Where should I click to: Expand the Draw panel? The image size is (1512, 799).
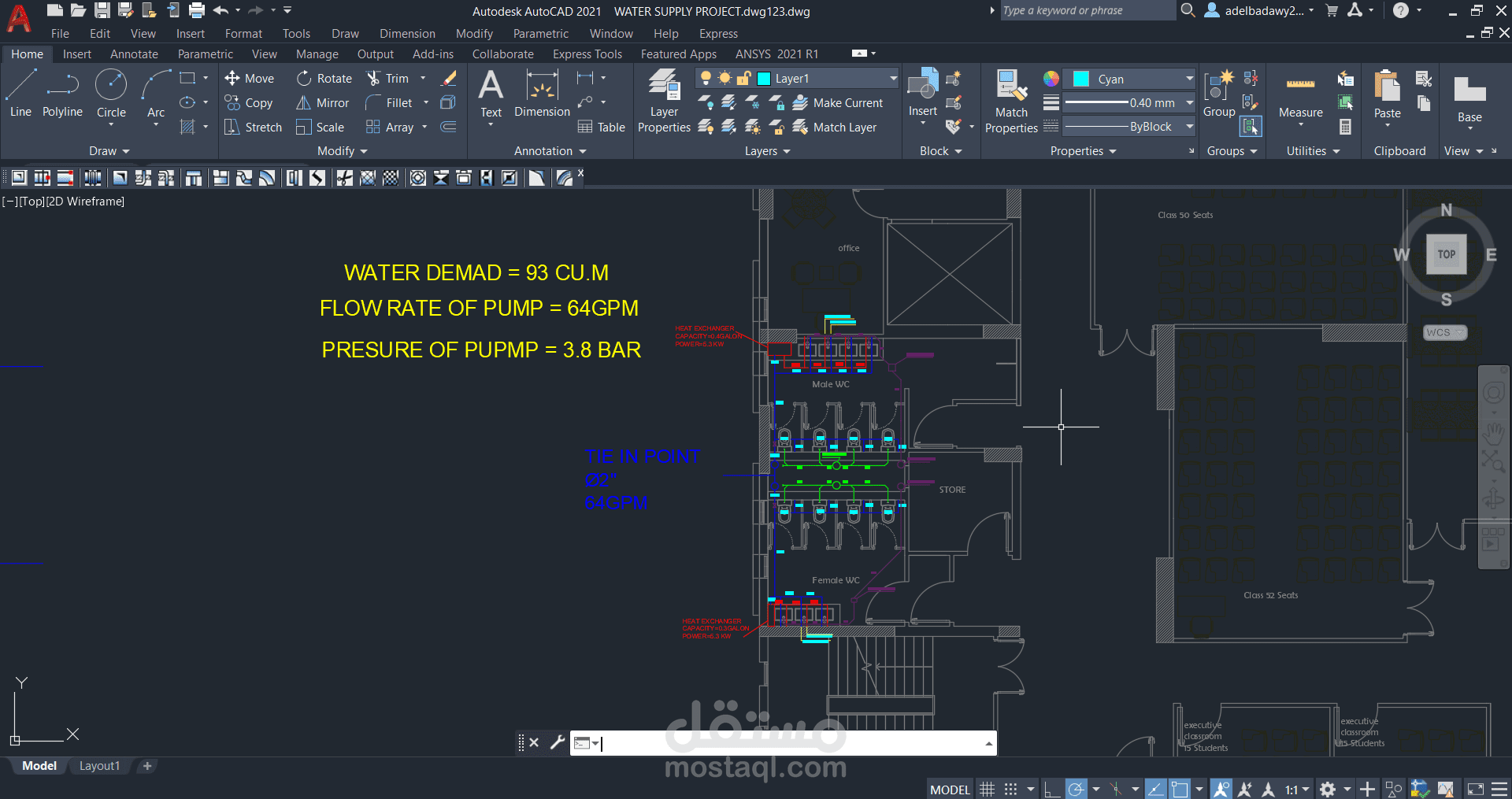[x=109, y=150]
